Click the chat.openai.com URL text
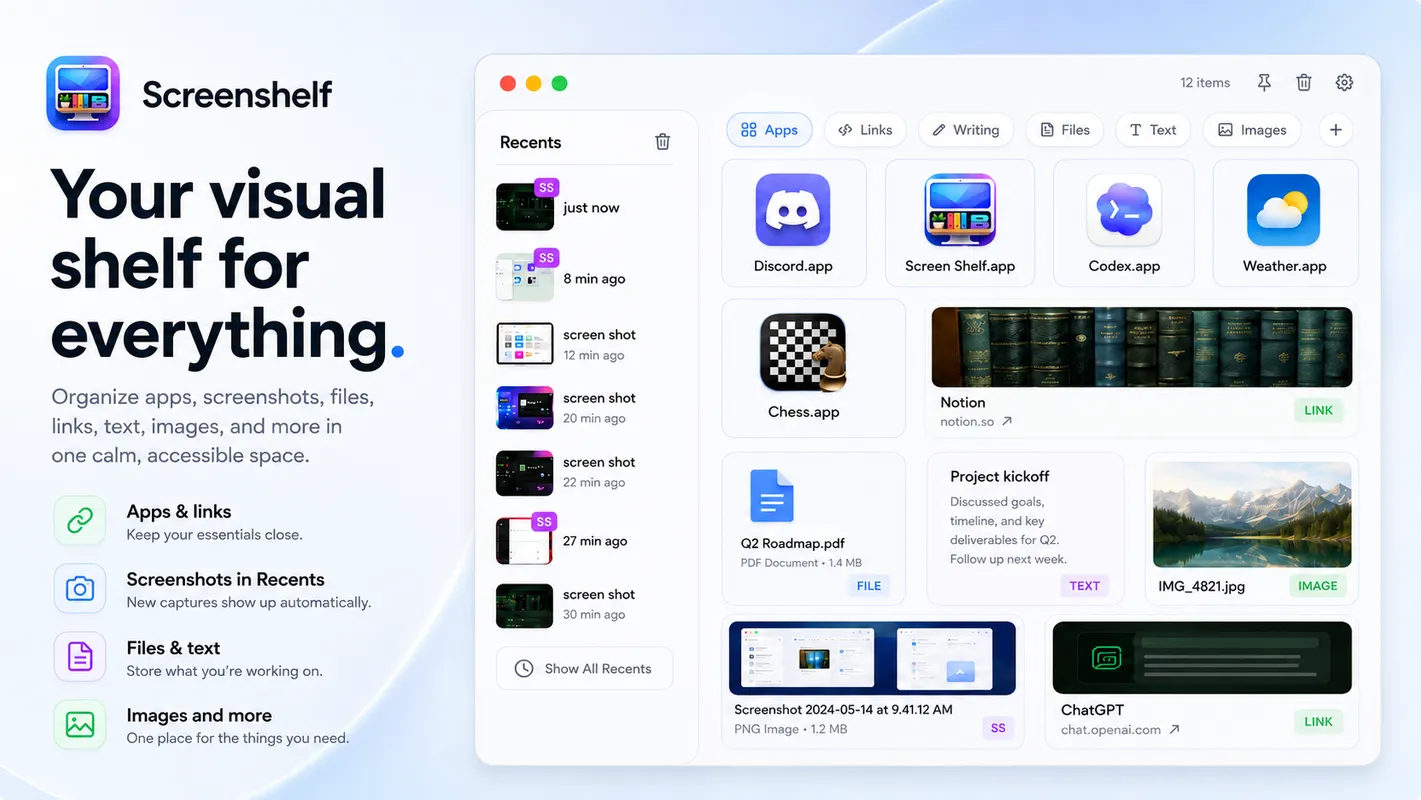Screen dimensions: 1421x800 (x=1111, y=730)
